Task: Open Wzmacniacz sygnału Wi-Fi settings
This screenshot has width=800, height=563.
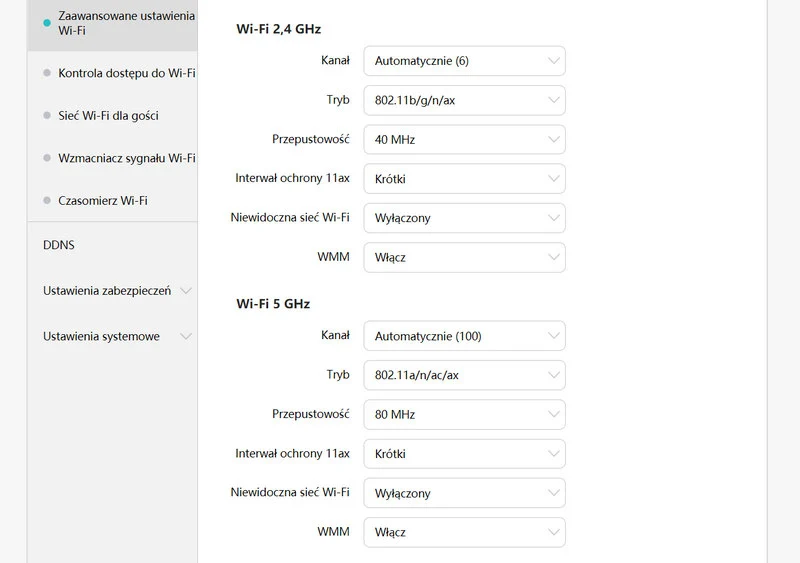Action: coord(126,158)
